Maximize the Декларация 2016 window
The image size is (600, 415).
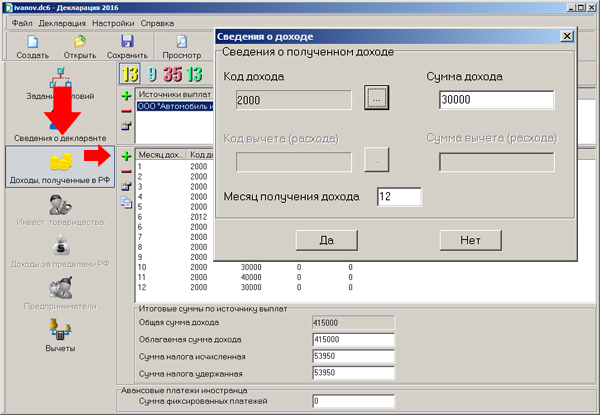[581, 7]
